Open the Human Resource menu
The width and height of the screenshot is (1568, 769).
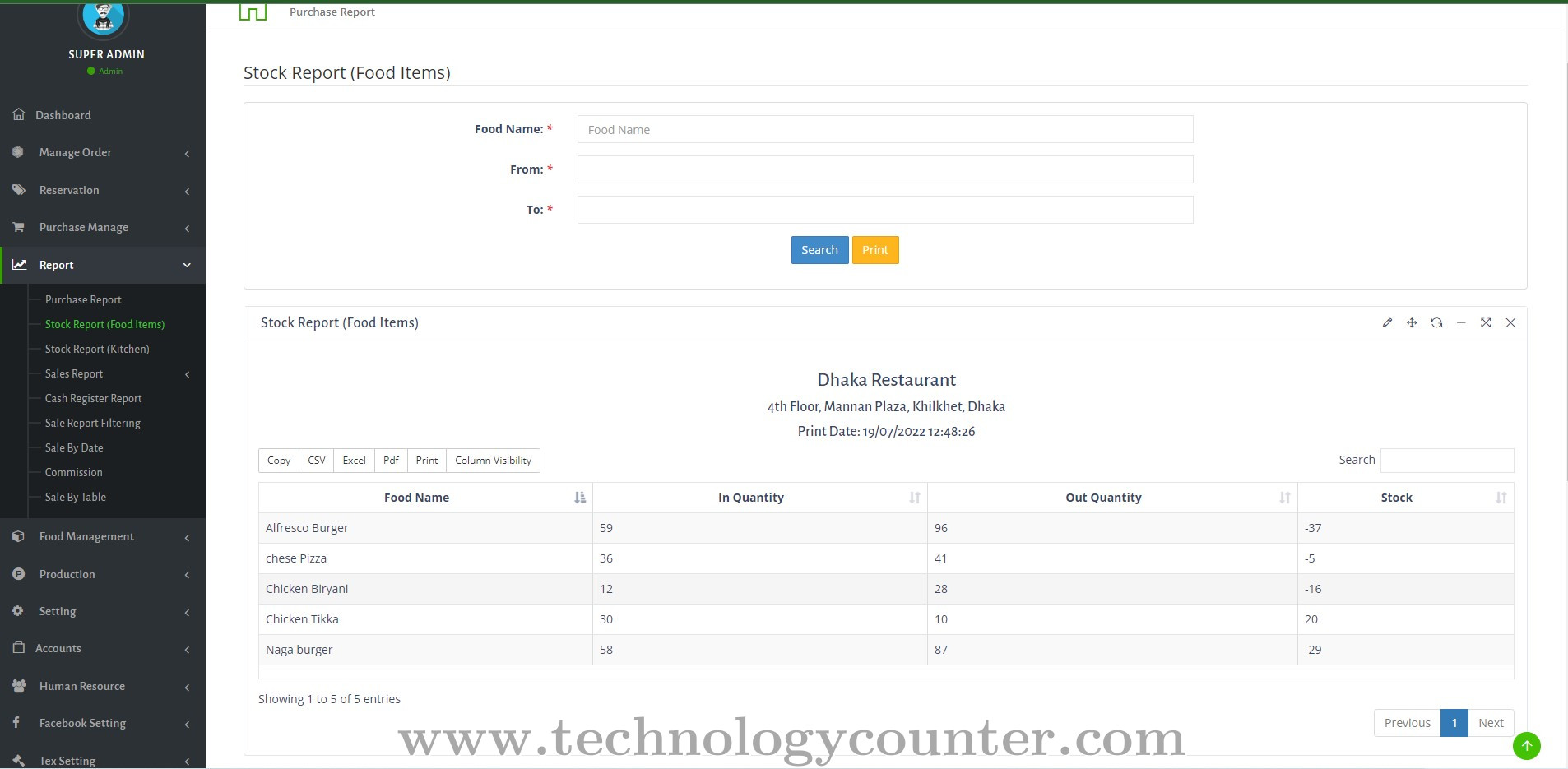[103, 686]
